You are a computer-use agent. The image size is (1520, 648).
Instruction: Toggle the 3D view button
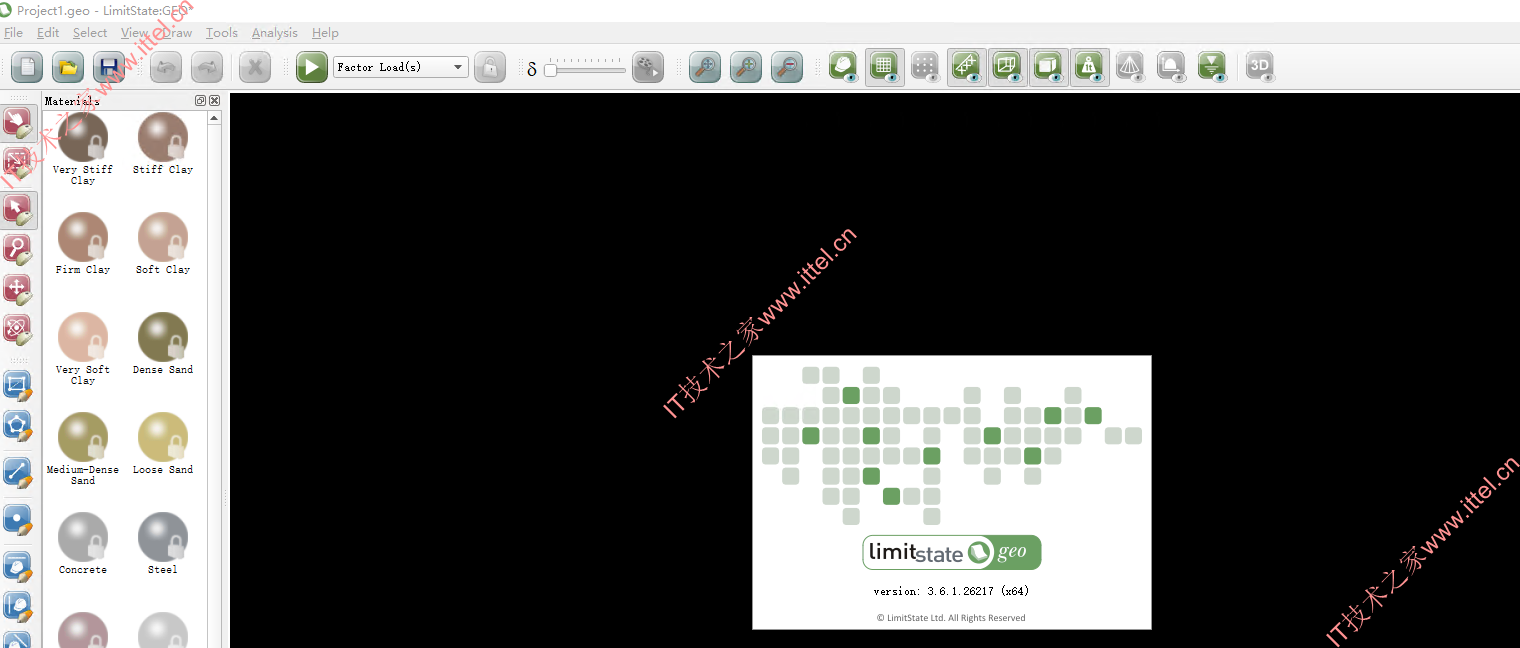[x=1261, y=67]
